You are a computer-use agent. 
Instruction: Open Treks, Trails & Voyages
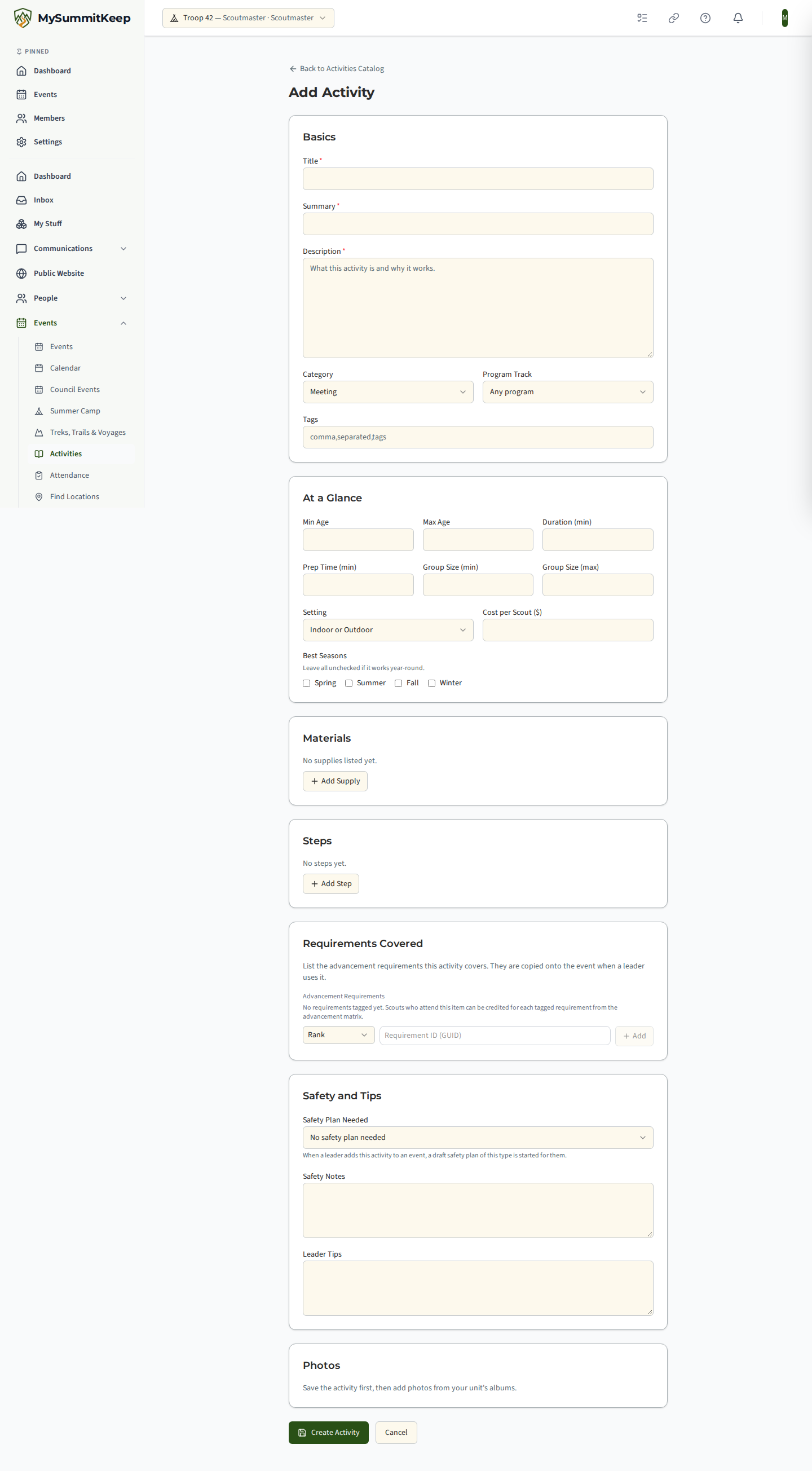point(81,432)
